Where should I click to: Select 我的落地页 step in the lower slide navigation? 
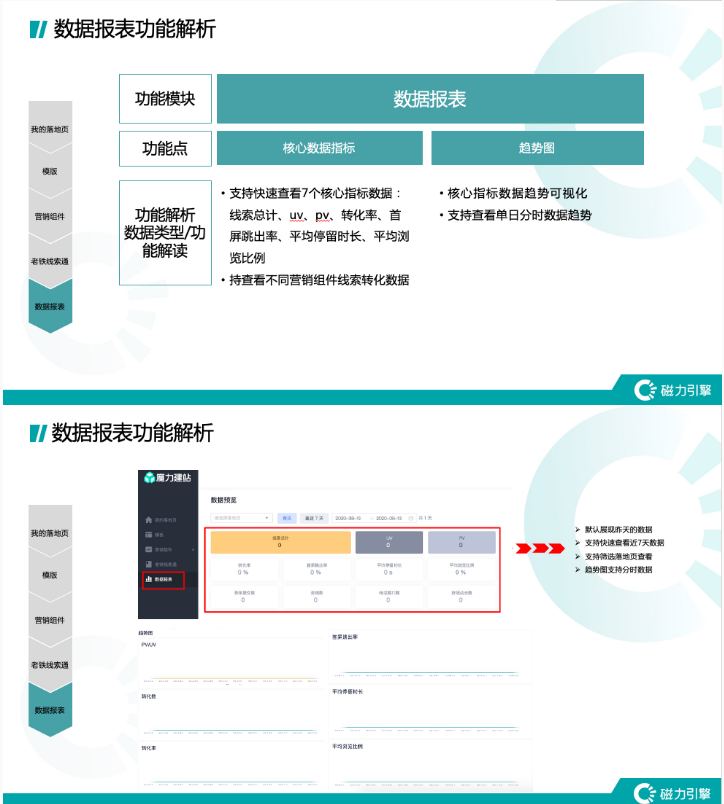pyautogui.click(x=50, y=533)
